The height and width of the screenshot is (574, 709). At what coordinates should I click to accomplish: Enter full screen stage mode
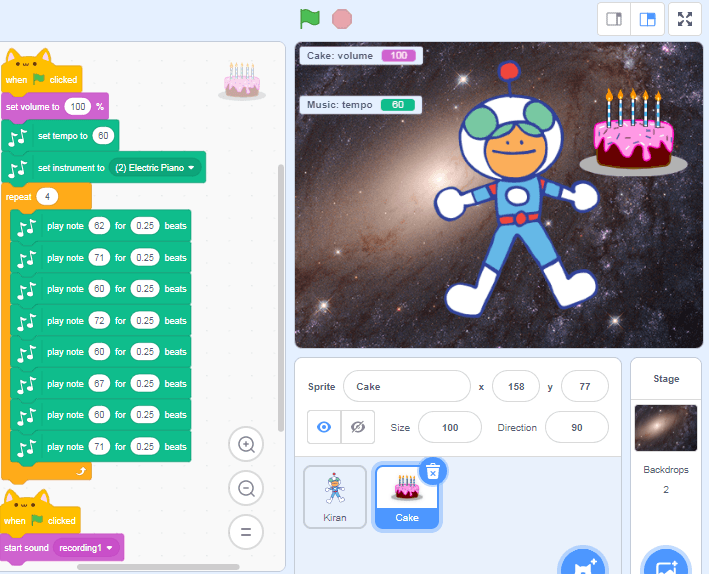[x=685, y=19]
